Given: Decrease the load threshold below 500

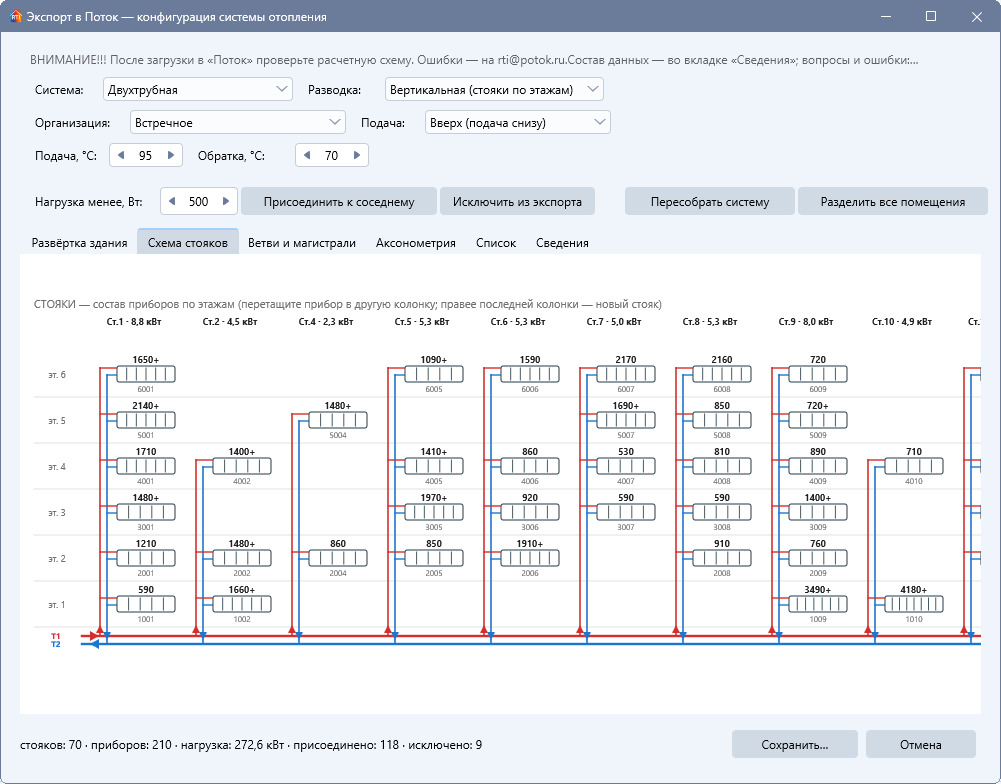Looking at the screenshot, I should click(172, 201).
